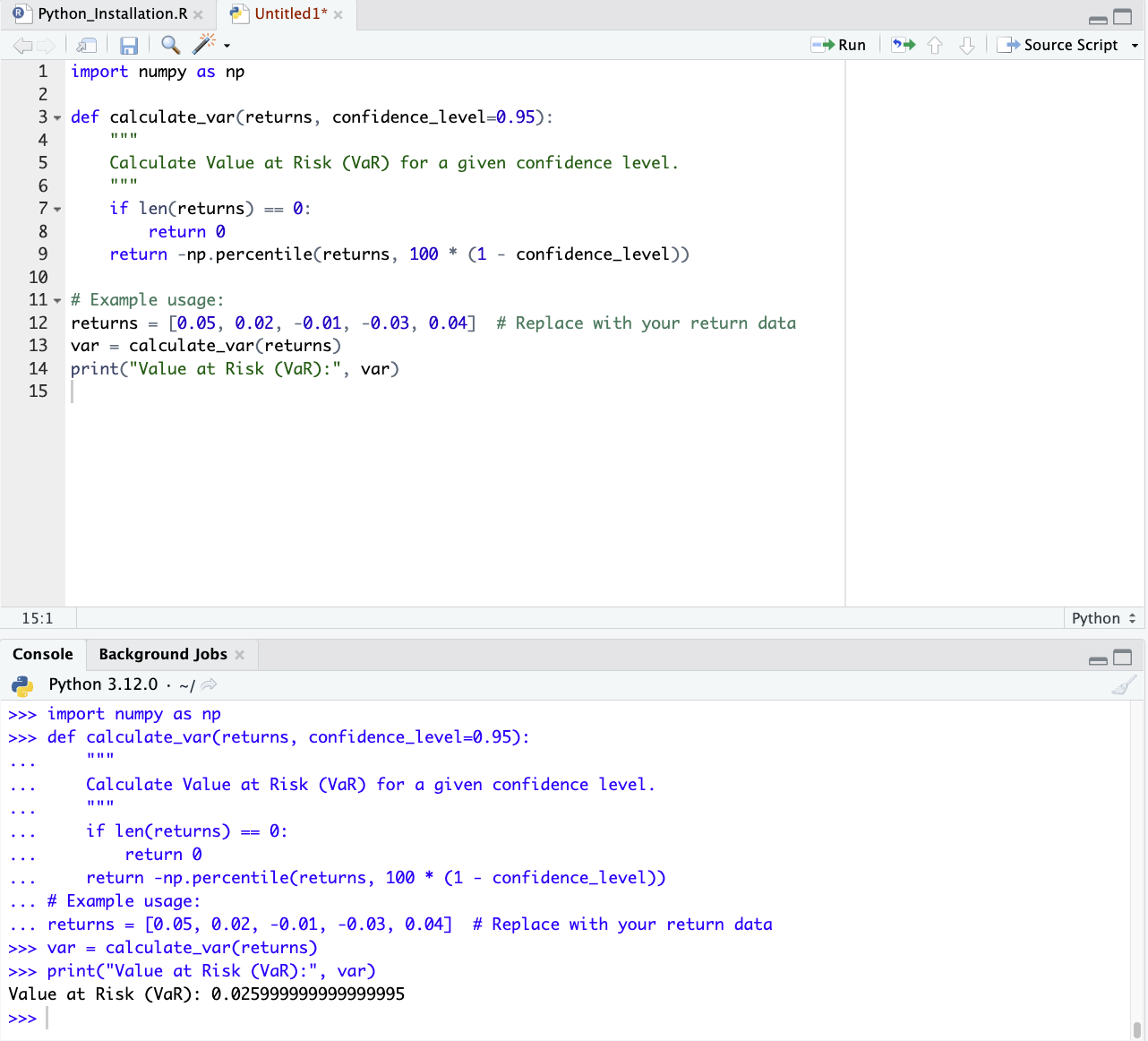Viewport: 1148px width, 1041px height.
Task: Clear console with the broom icon
Action: (x=1124, y=685)
